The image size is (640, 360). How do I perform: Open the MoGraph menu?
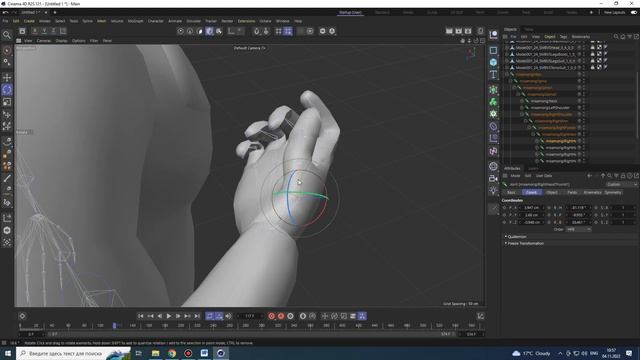[136, 21]
